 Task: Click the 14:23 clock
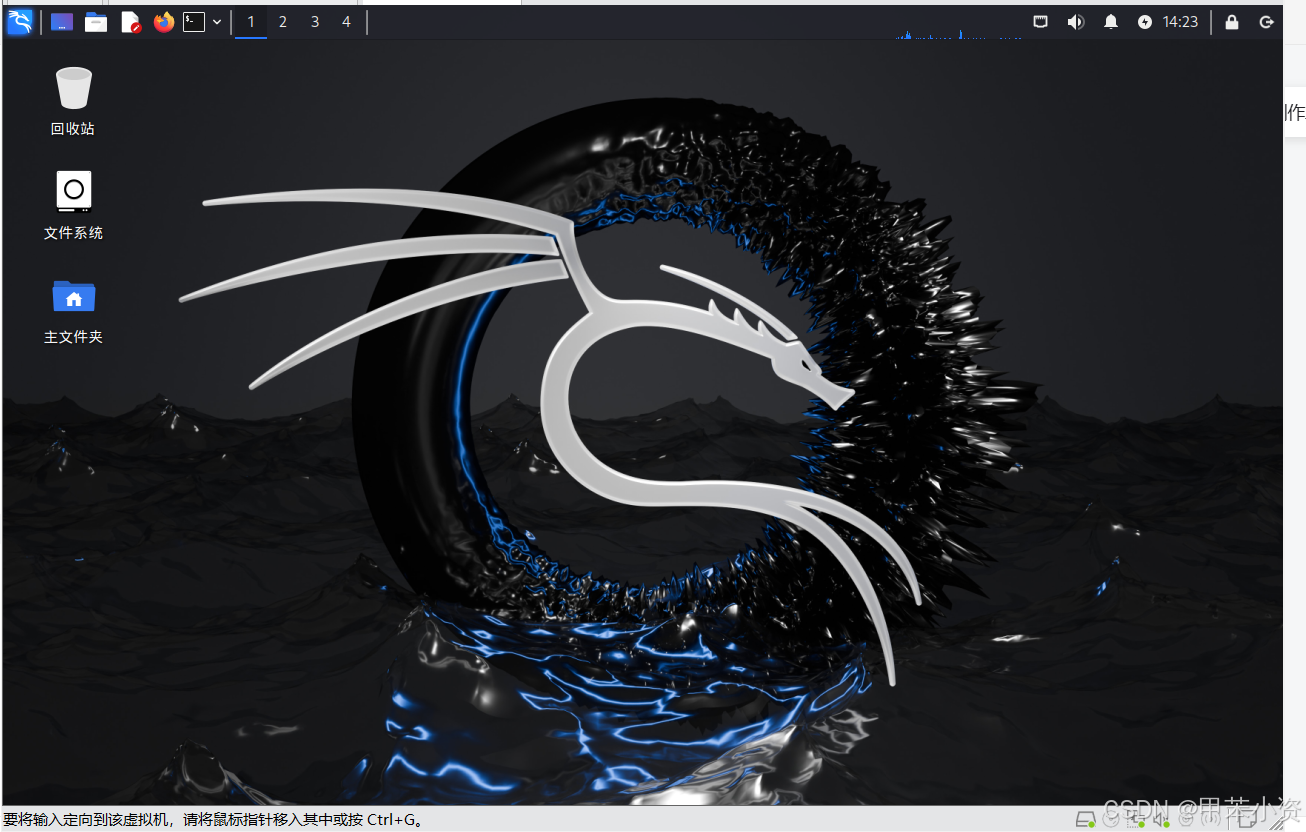point(1180,22)
